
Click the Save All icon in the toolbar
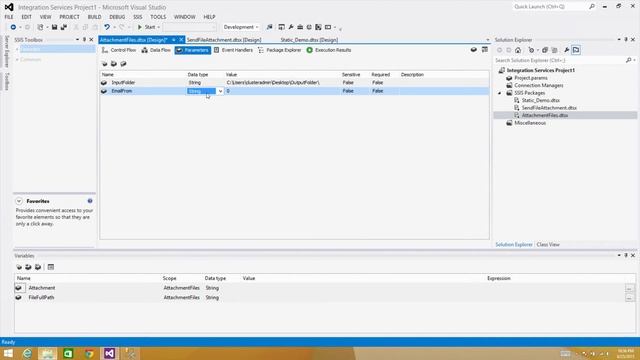point(64,27)
